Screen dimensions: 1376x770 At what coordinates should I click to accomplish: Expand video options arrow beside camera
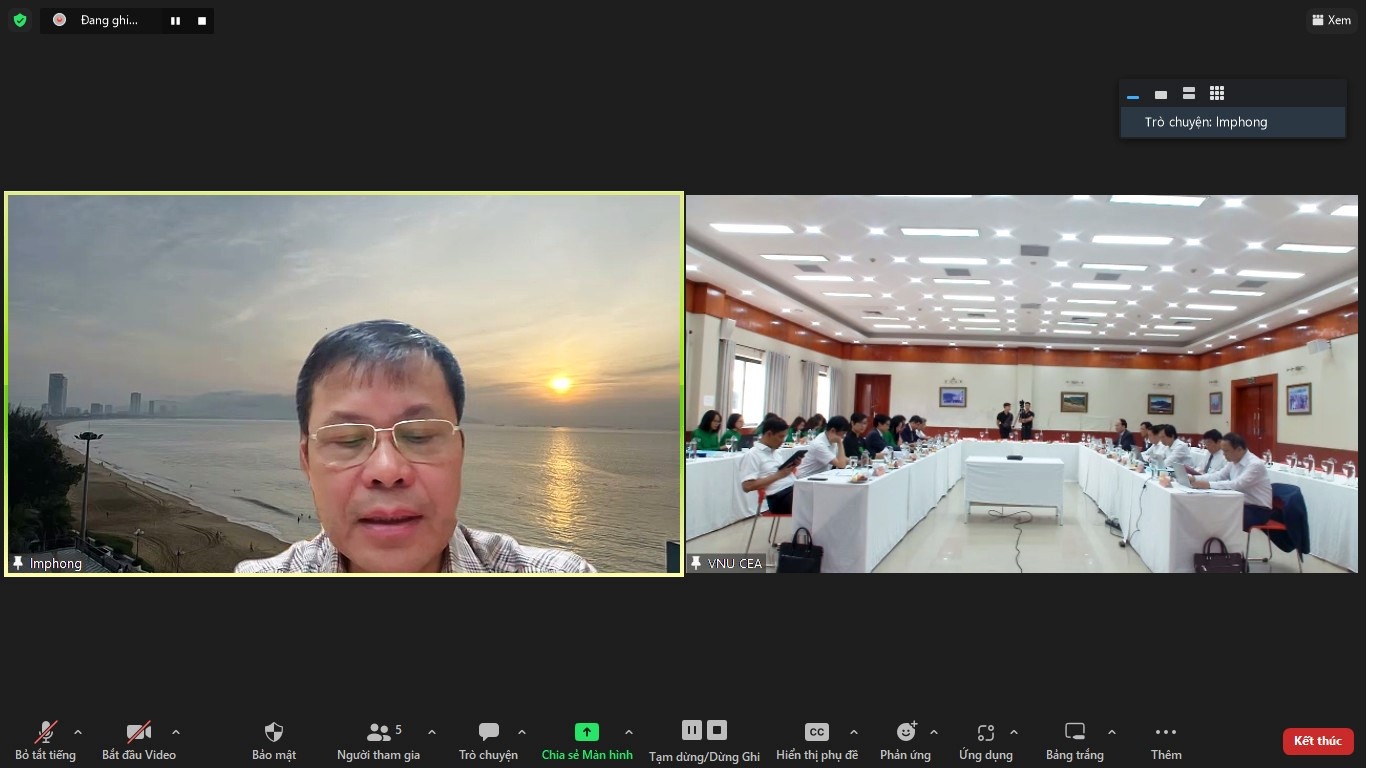176,732
